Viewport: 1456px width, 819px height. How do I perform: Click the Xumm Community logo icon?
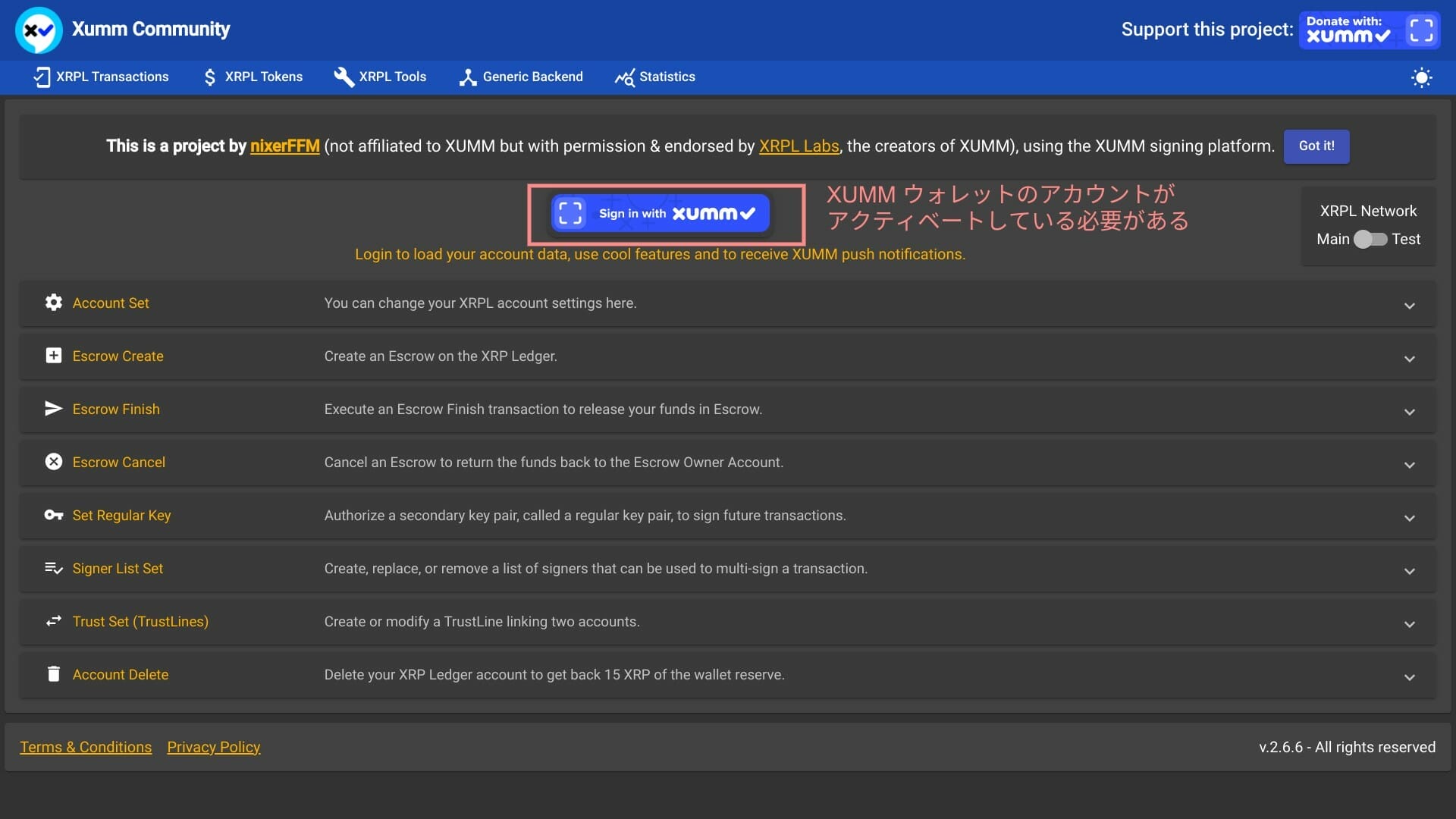point(39,30)
